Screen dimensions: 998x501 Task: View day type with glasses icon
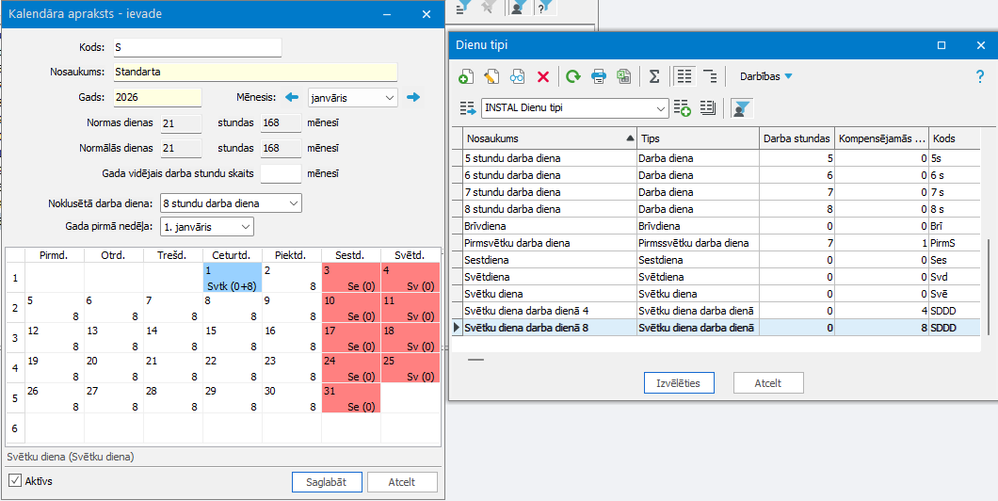pyautogui.click(x=517, y=77)
